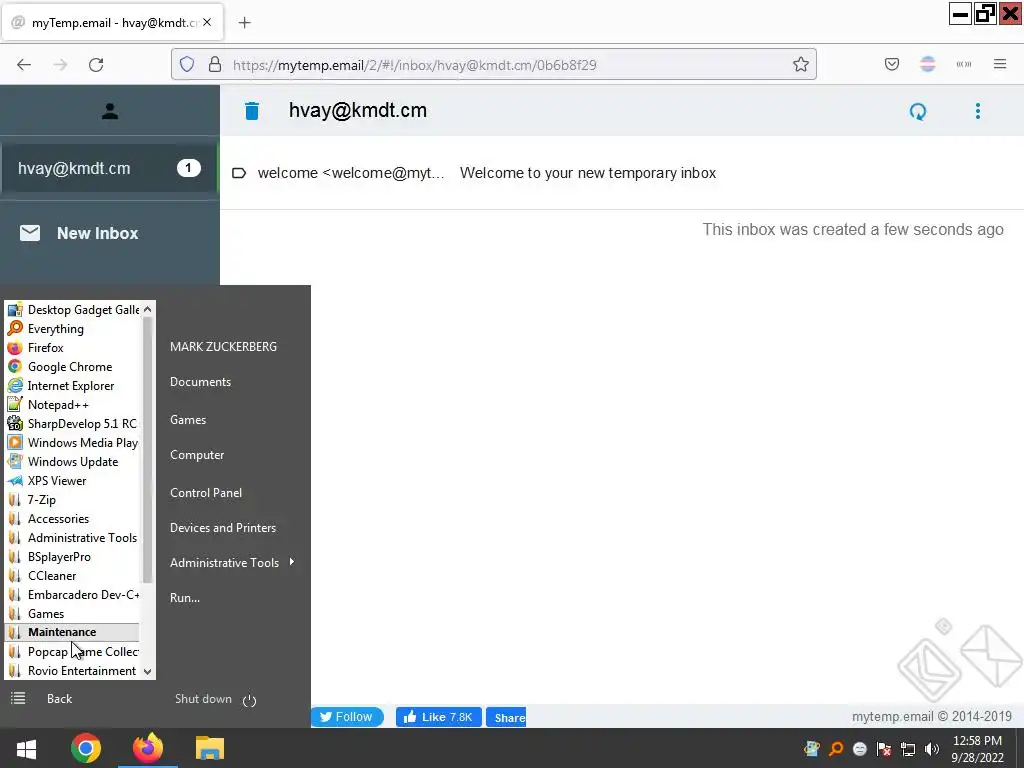Screen dimensions: 1024x768
Task: Open SharpDevelop 5.1 RC entry
Action: click(72, 423)
